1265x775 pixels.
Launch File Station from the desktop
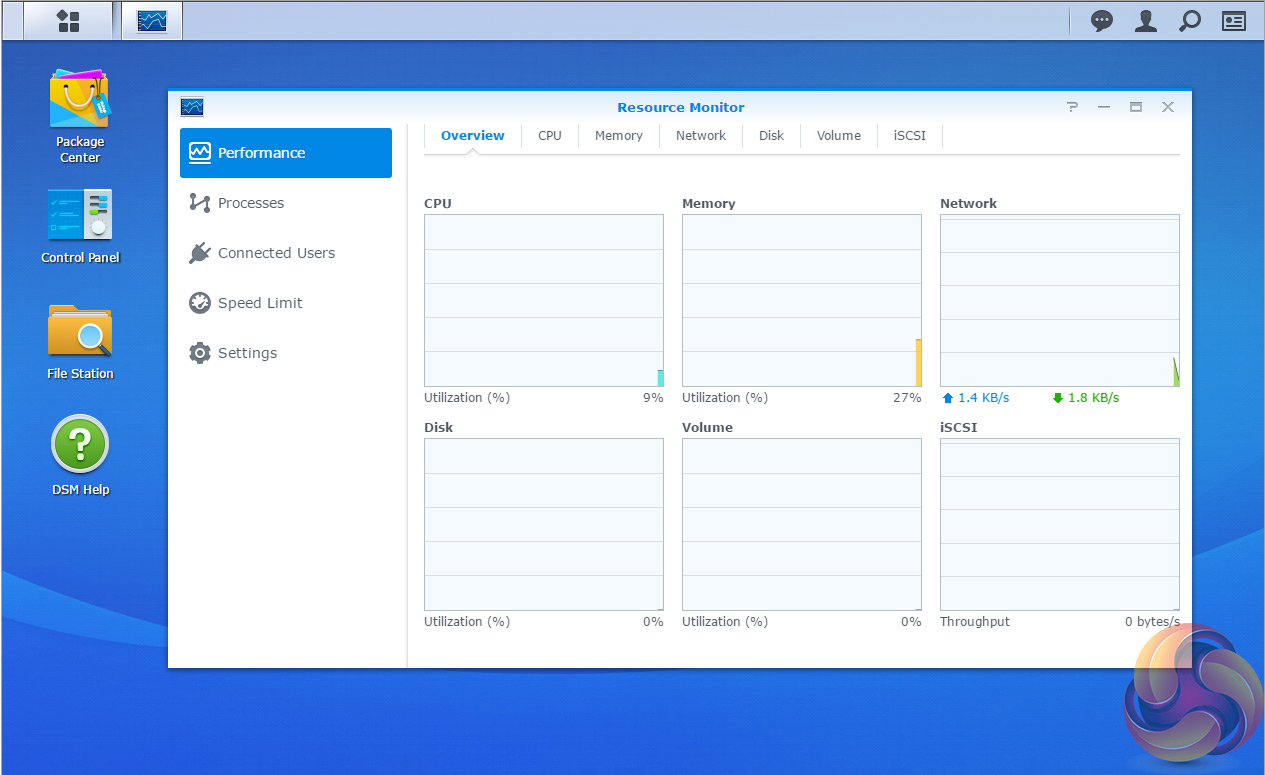point(80,332)
